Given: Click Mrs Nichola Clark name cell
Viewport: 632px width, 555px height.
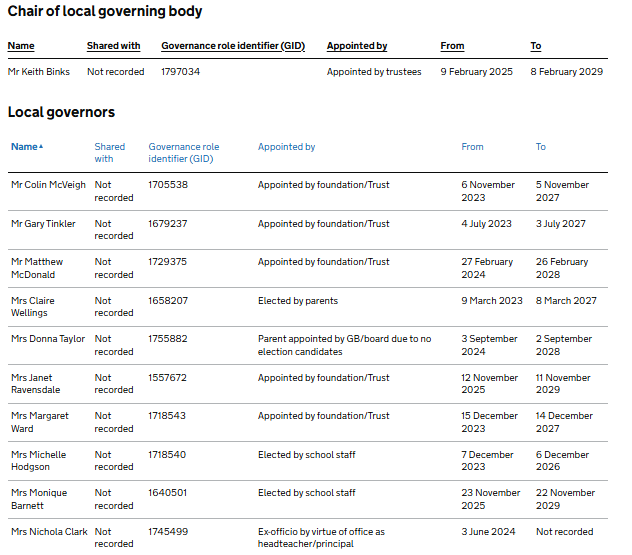Looking at the screenshot, I should tap(49, 532).
